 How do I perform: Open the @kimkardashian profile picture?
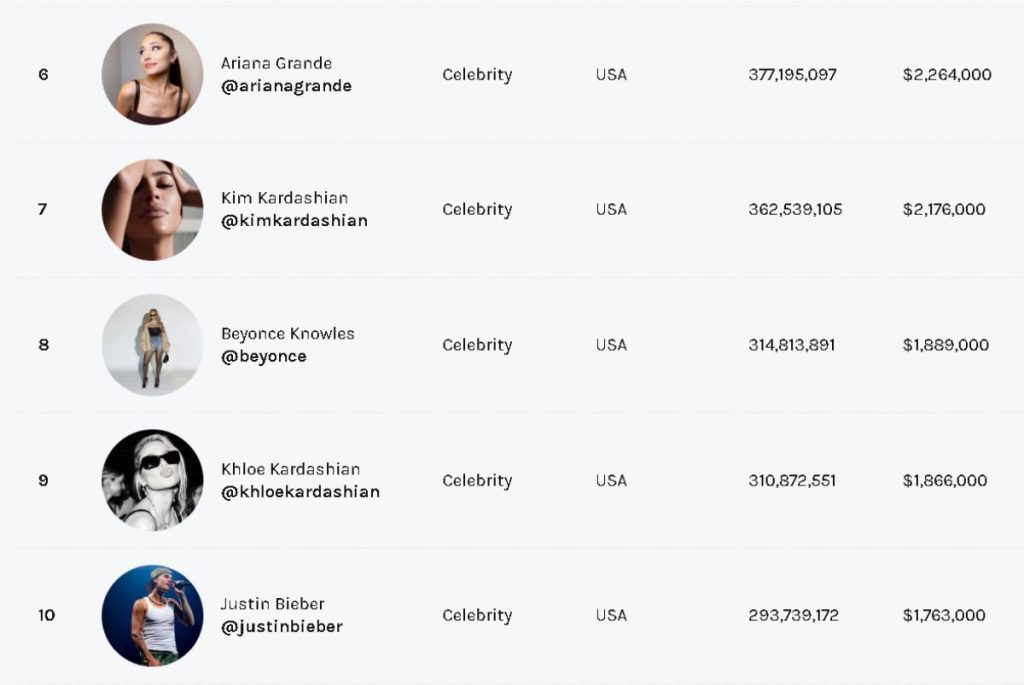click(152, 209)
